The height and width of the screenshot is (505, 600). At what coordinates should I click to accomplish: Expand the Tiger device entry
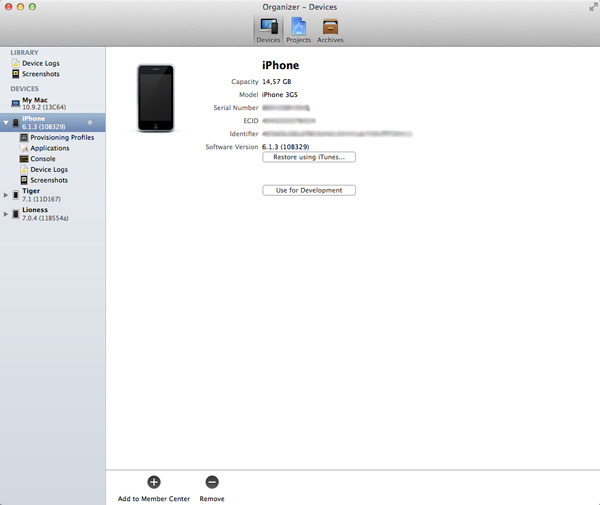[x=6, y=195]
